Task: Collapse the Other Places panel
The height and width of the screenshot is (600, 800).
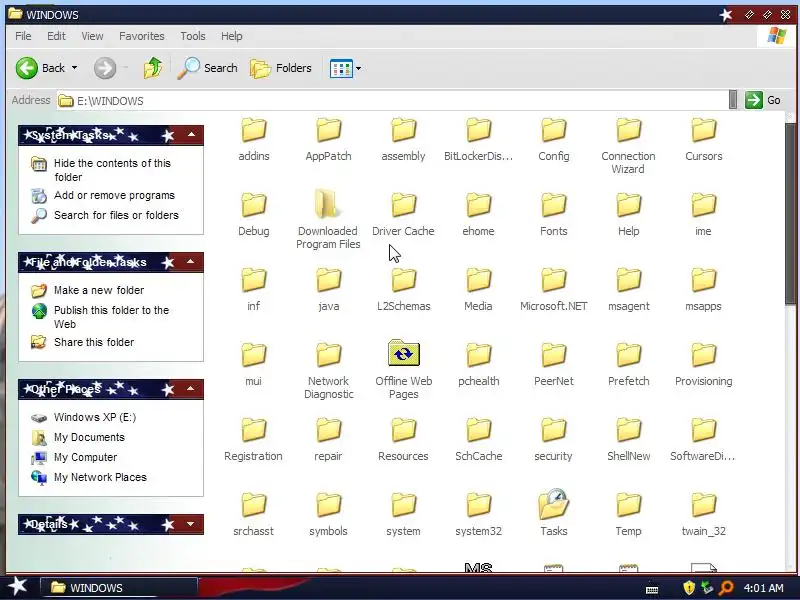Action: pyautogui.click(x=190, y=389)
